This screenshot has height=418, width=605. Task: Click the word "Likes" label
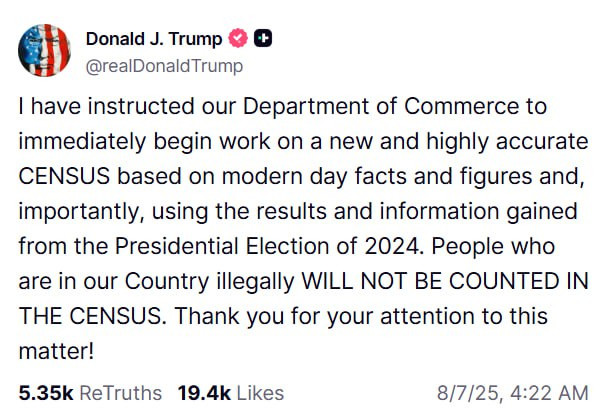[x=260, y=393]
